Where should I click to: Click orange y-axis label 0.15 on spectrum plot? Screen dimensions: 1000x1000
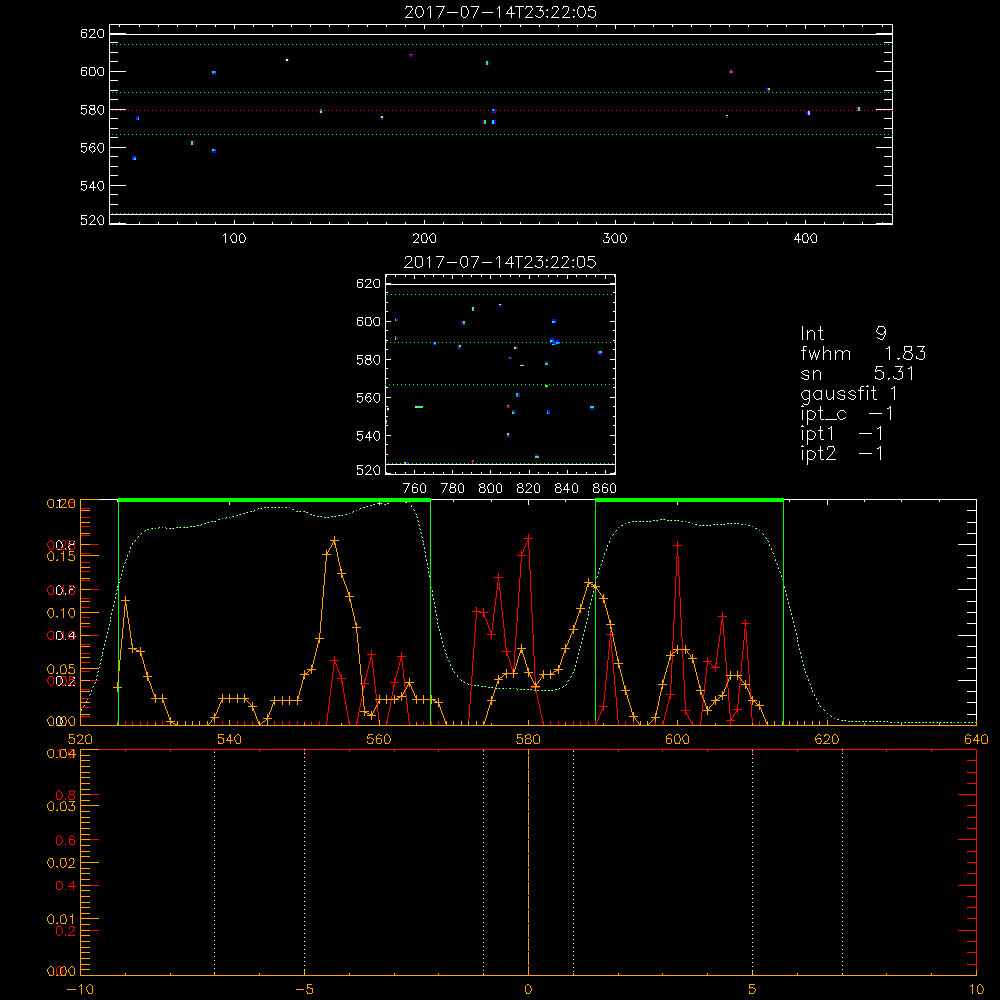tap(61, 556)
